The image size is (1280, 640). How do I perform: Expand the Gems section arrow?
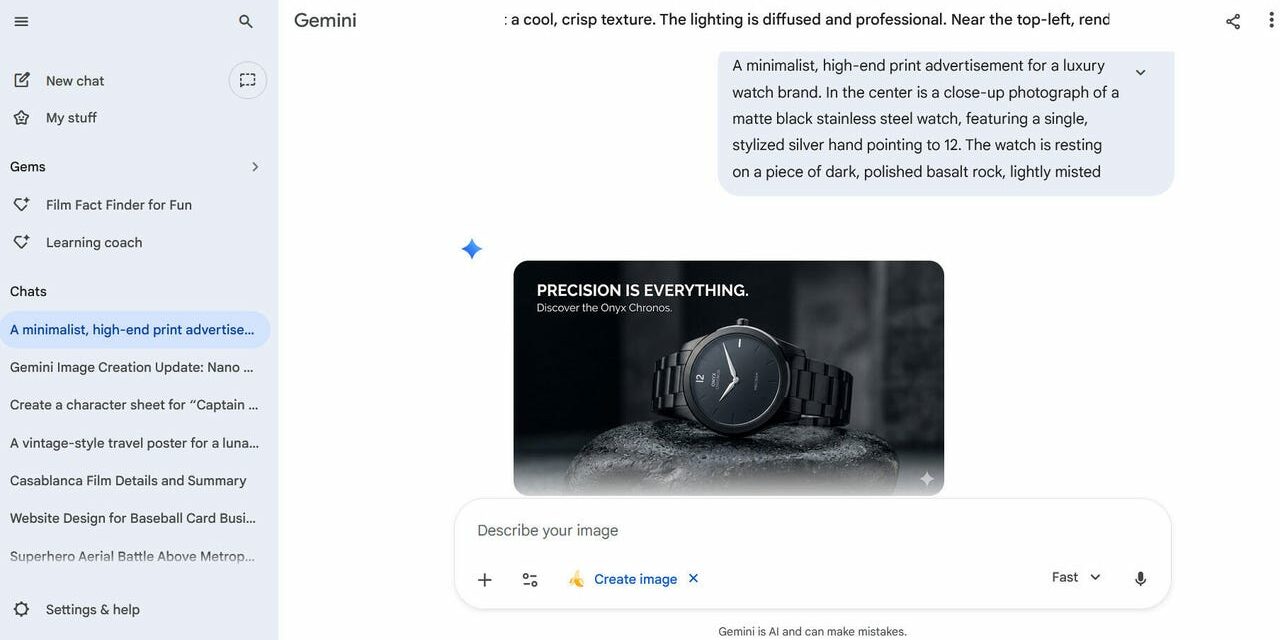[255, 167]
